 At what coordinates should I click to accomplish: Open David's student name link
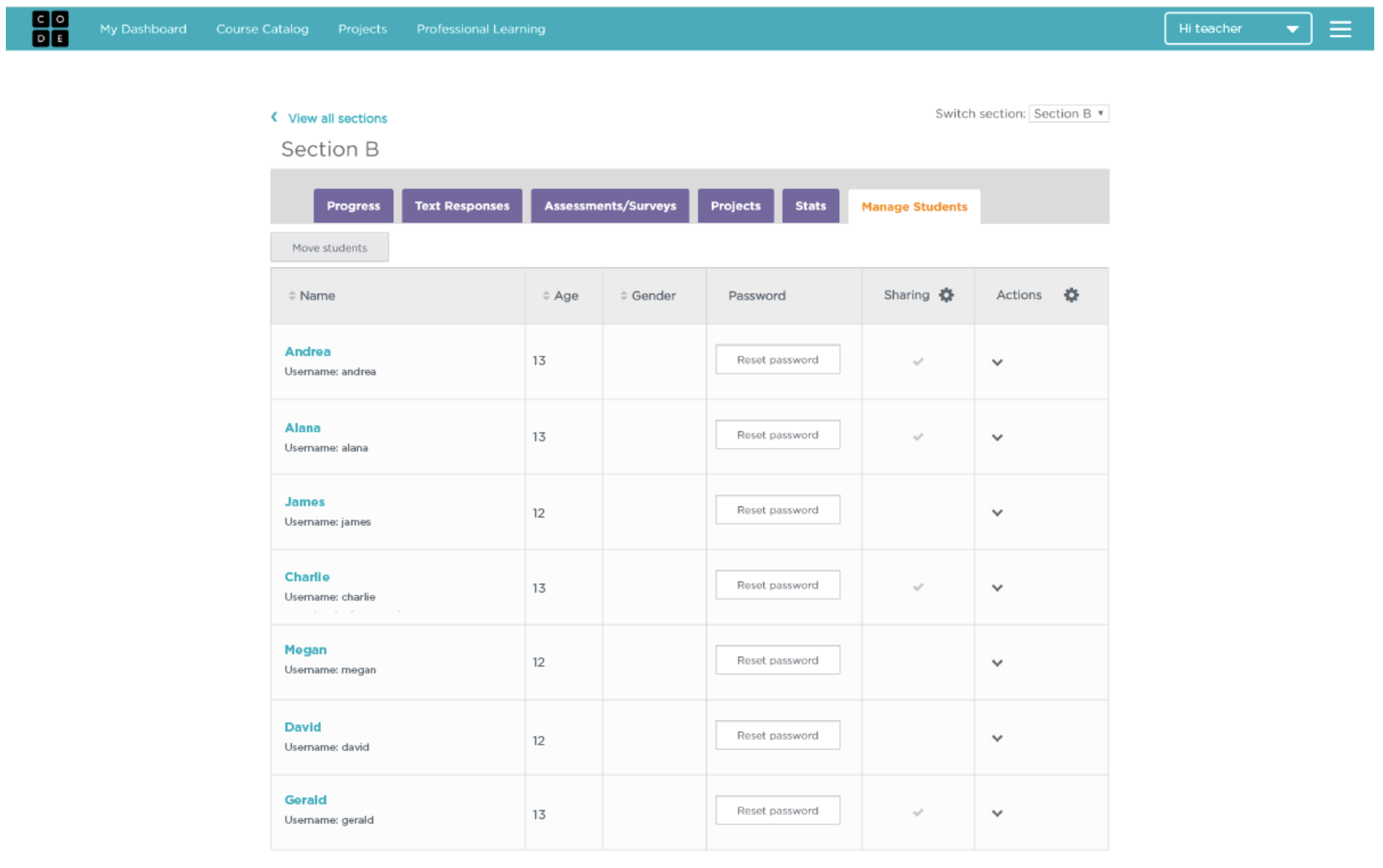click(x=303, y=727)
